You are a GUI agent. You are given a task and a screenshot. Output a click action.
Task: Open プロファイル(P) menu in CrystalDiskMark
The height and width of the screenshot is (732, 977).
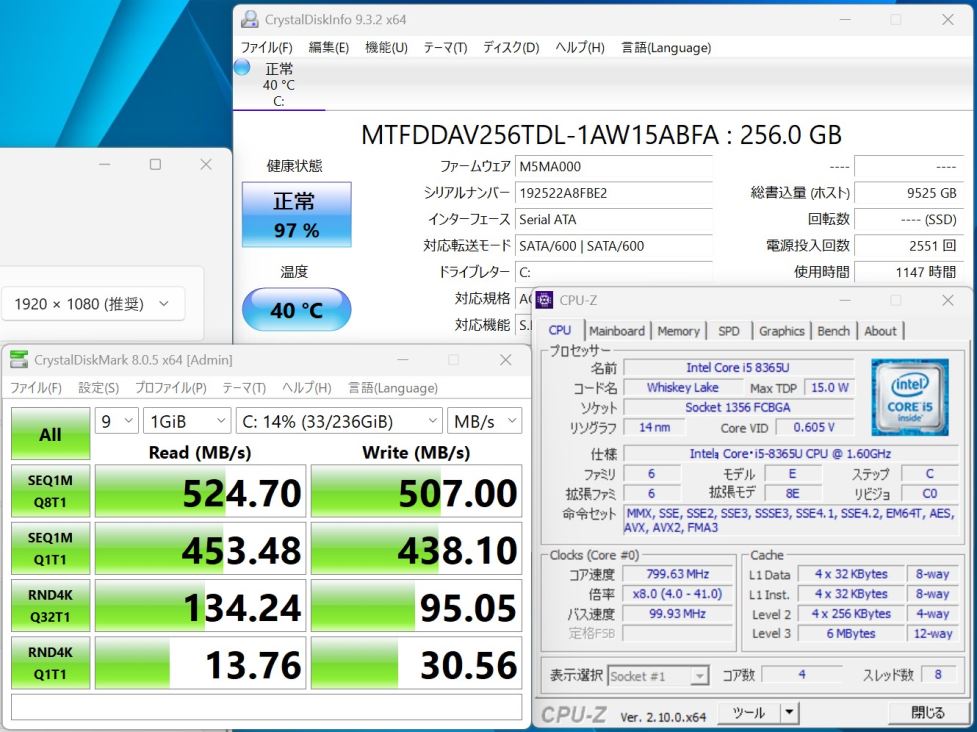(x=171, y=387)
